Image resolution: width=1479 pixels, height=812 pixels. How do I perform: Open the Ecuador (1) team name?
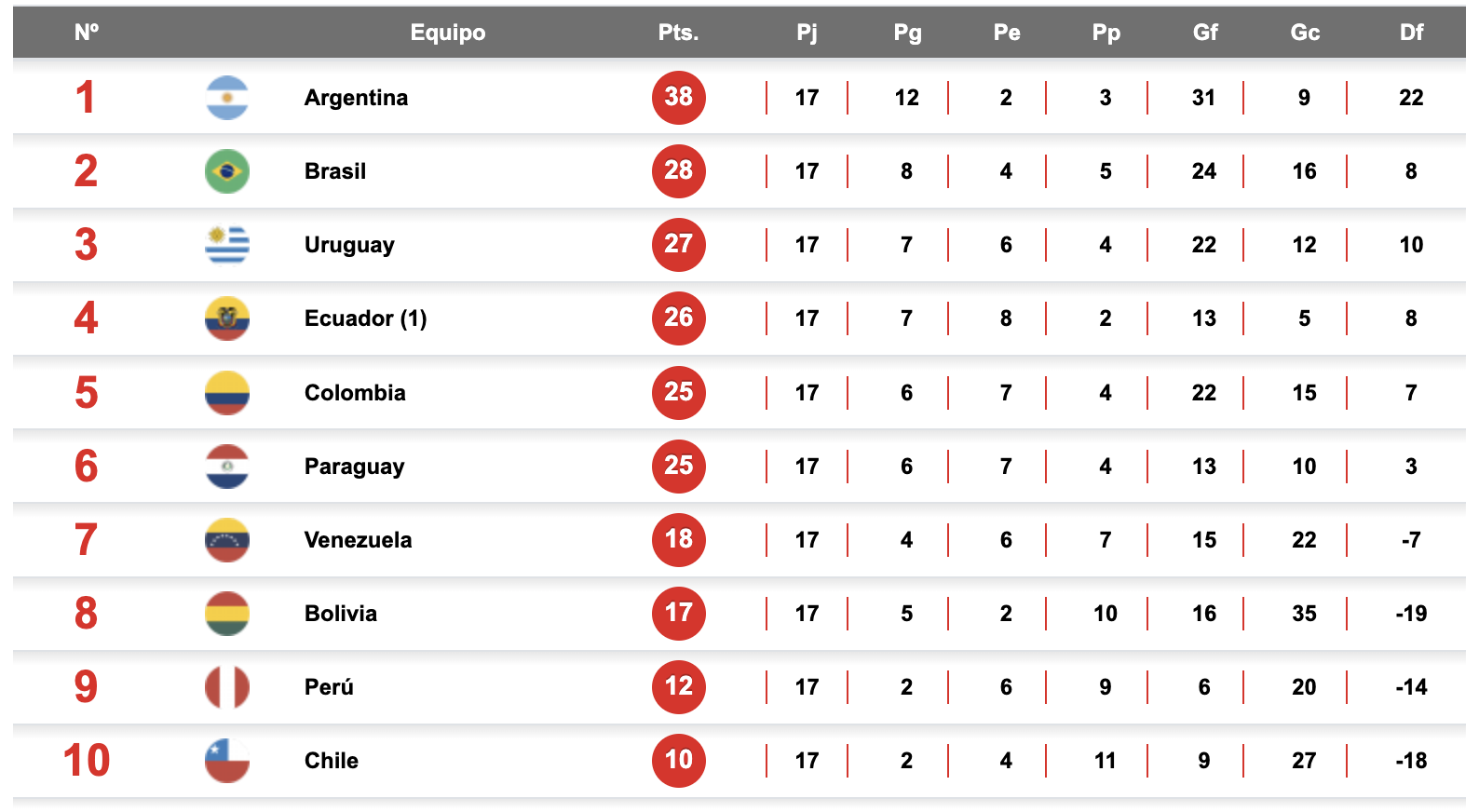coord(365,318)
